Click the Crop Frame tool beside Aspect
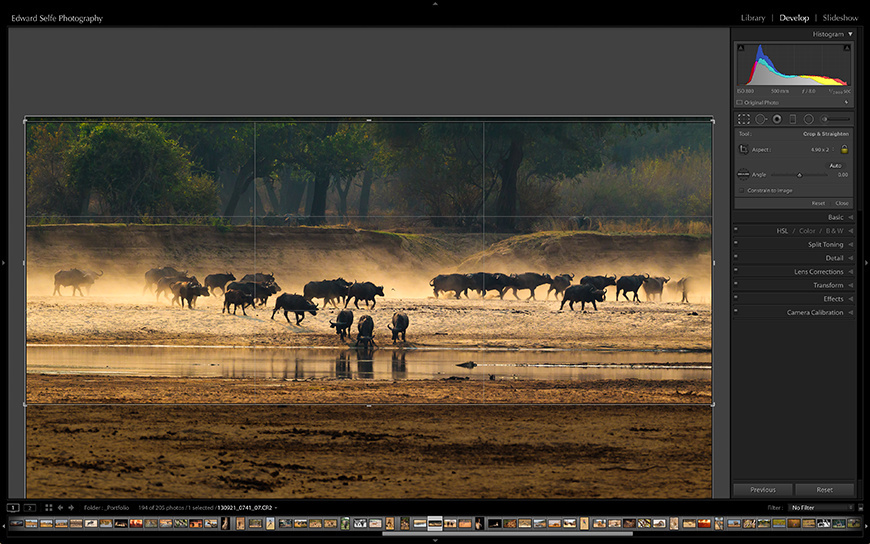The width and height of the screenshot is (870, 544). 743,149
